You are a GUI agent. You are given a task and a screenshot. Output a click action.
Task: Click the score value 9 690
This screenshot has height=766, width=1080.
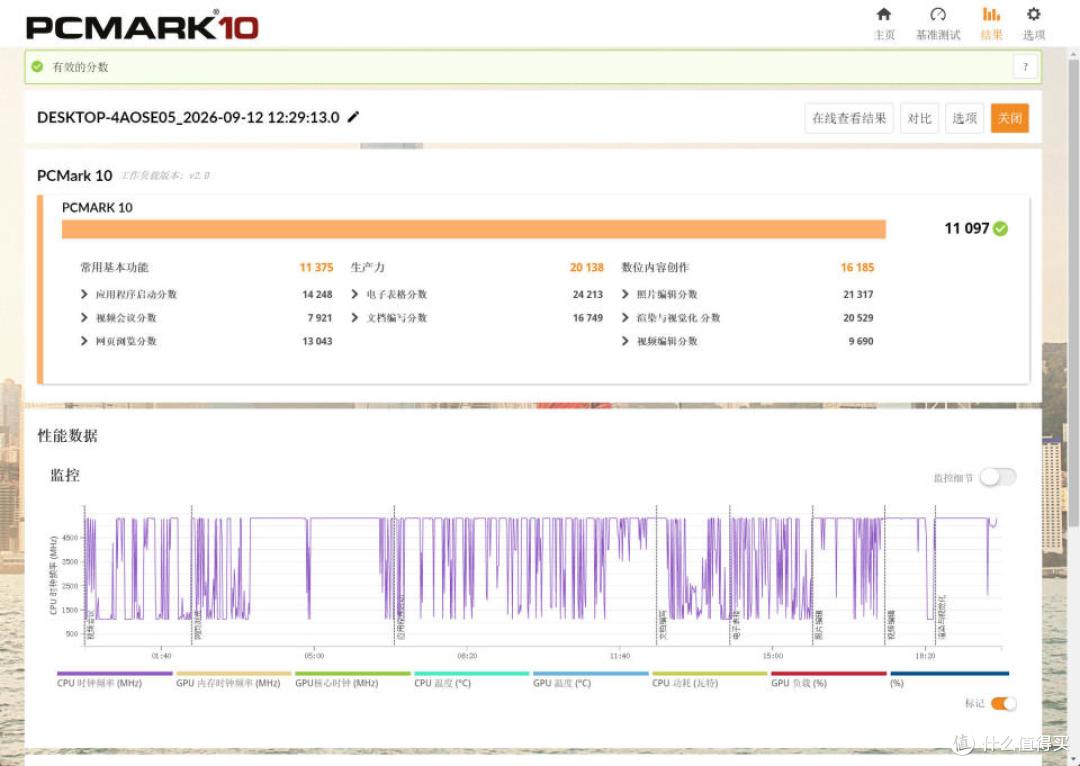point(861,341)
